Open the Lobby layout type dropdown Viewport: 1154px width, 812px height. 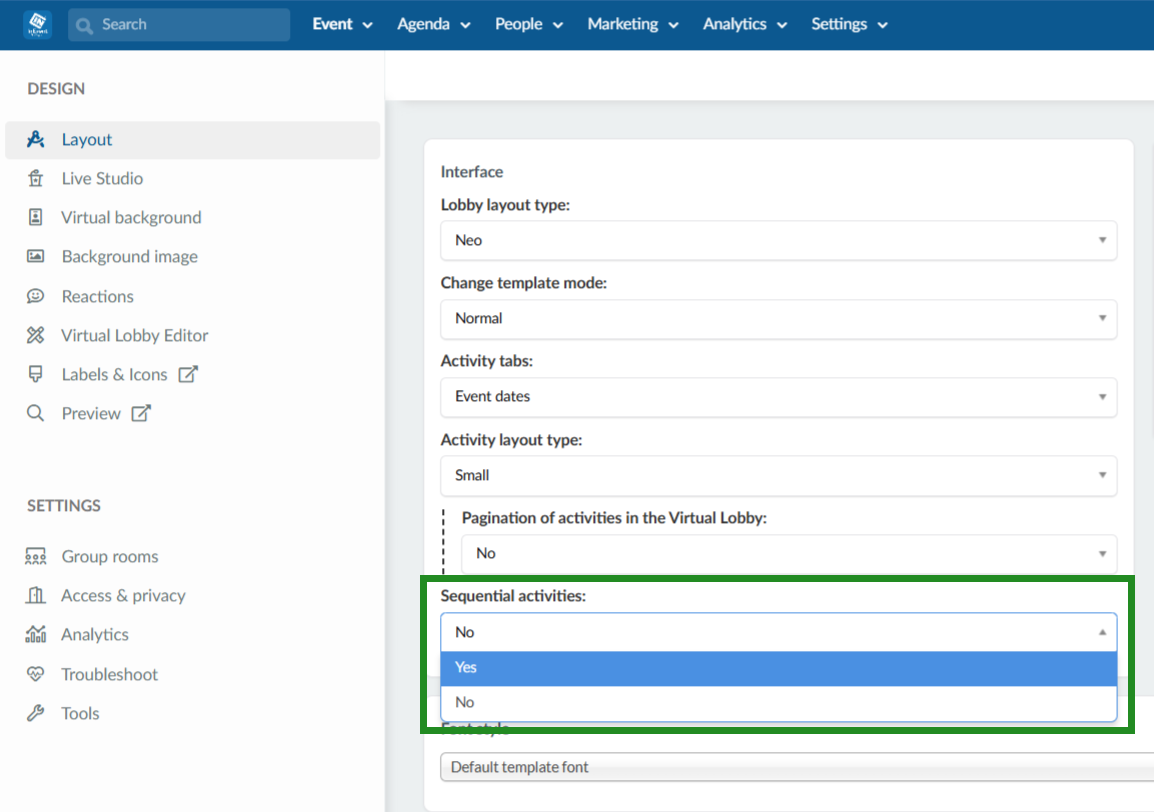[x=779, y=240]
